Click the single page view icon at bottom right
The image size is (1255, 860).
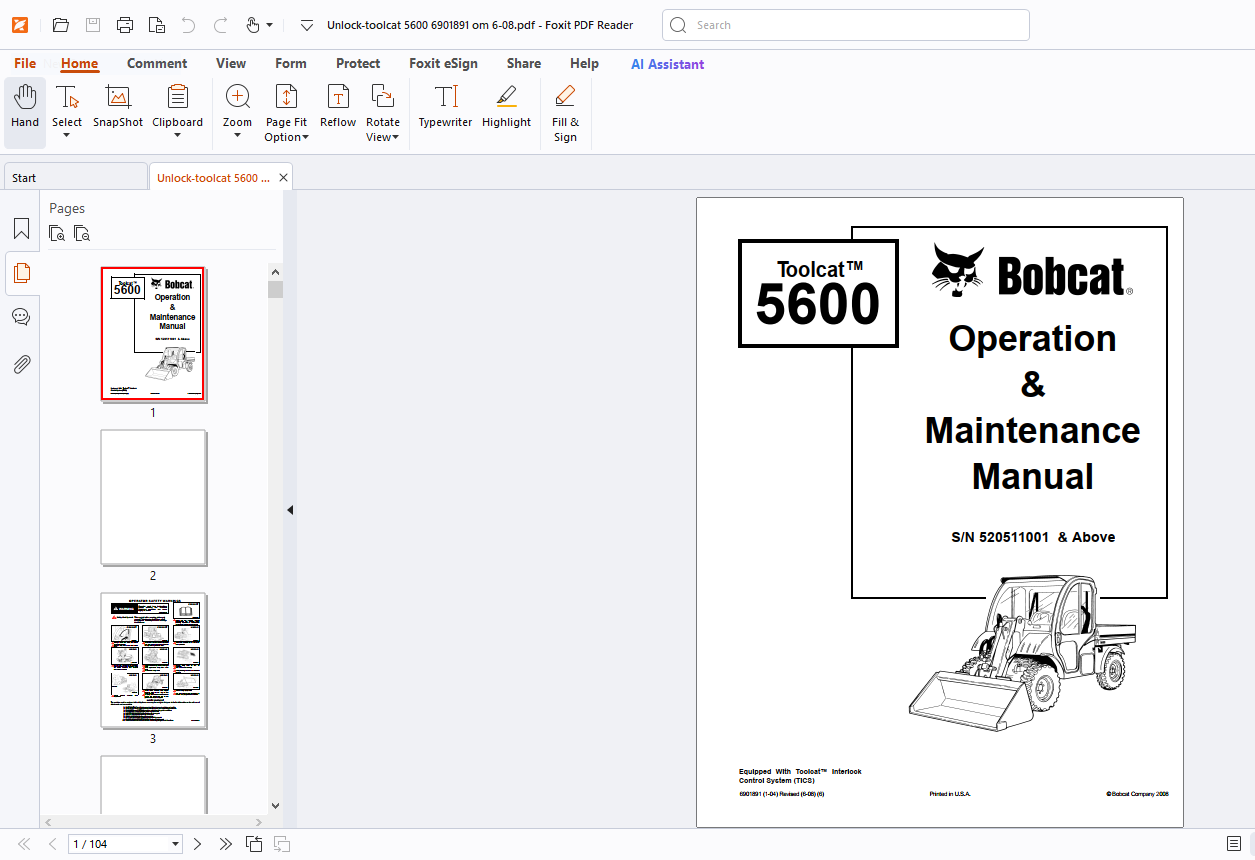pyautogui.click(x=1234, y=844)
